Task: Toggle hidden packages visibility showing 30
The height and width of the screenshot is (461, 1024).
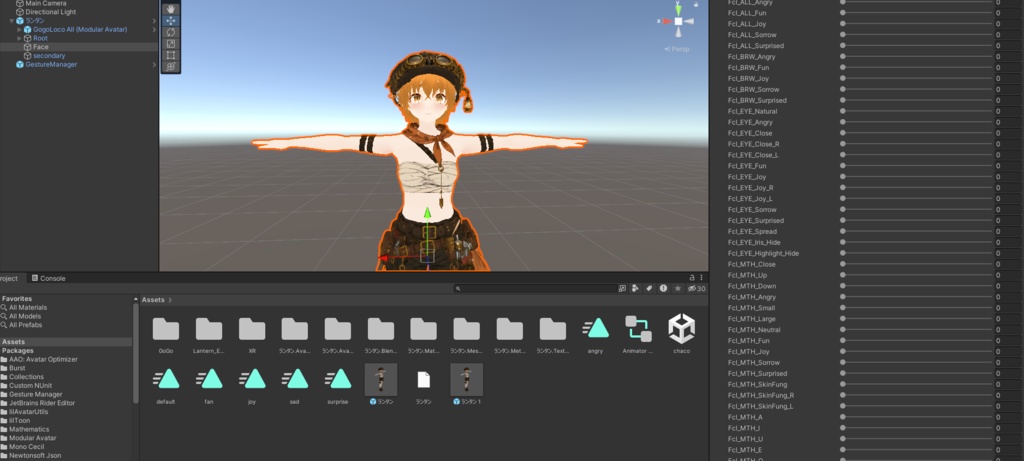Action: pyautogui.click(x=696, y=288)
